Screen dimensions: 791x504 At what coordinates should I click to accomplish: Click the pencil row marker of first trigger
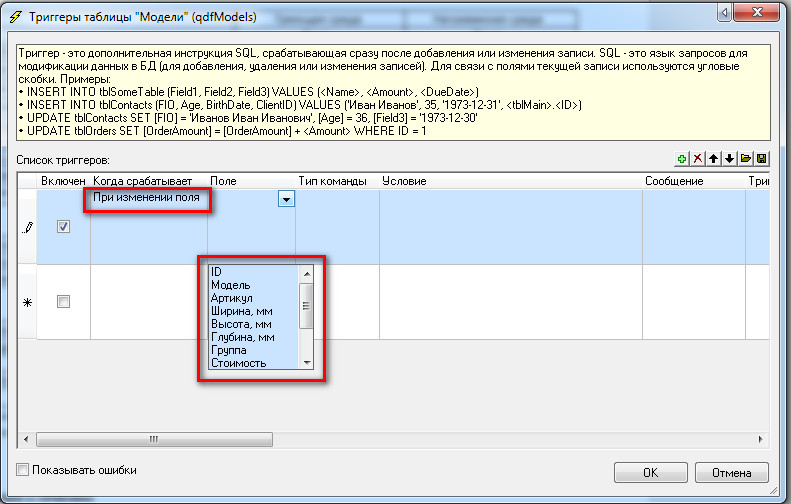(28, 227)
